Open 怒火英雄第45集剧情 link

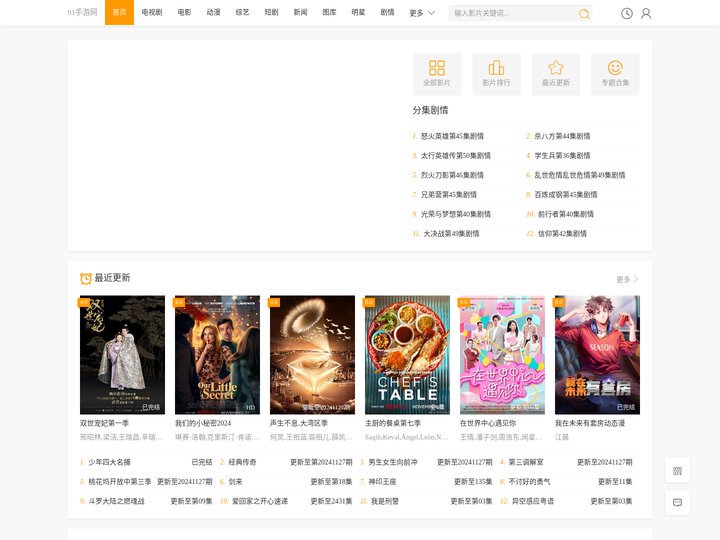click(x=452, y=136)
